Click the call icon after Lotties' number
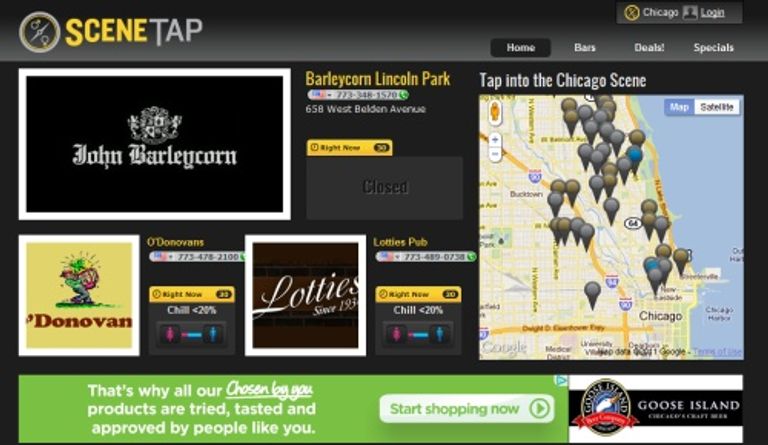Viewport: 768px width, 445px height. [x=471, y=257]
